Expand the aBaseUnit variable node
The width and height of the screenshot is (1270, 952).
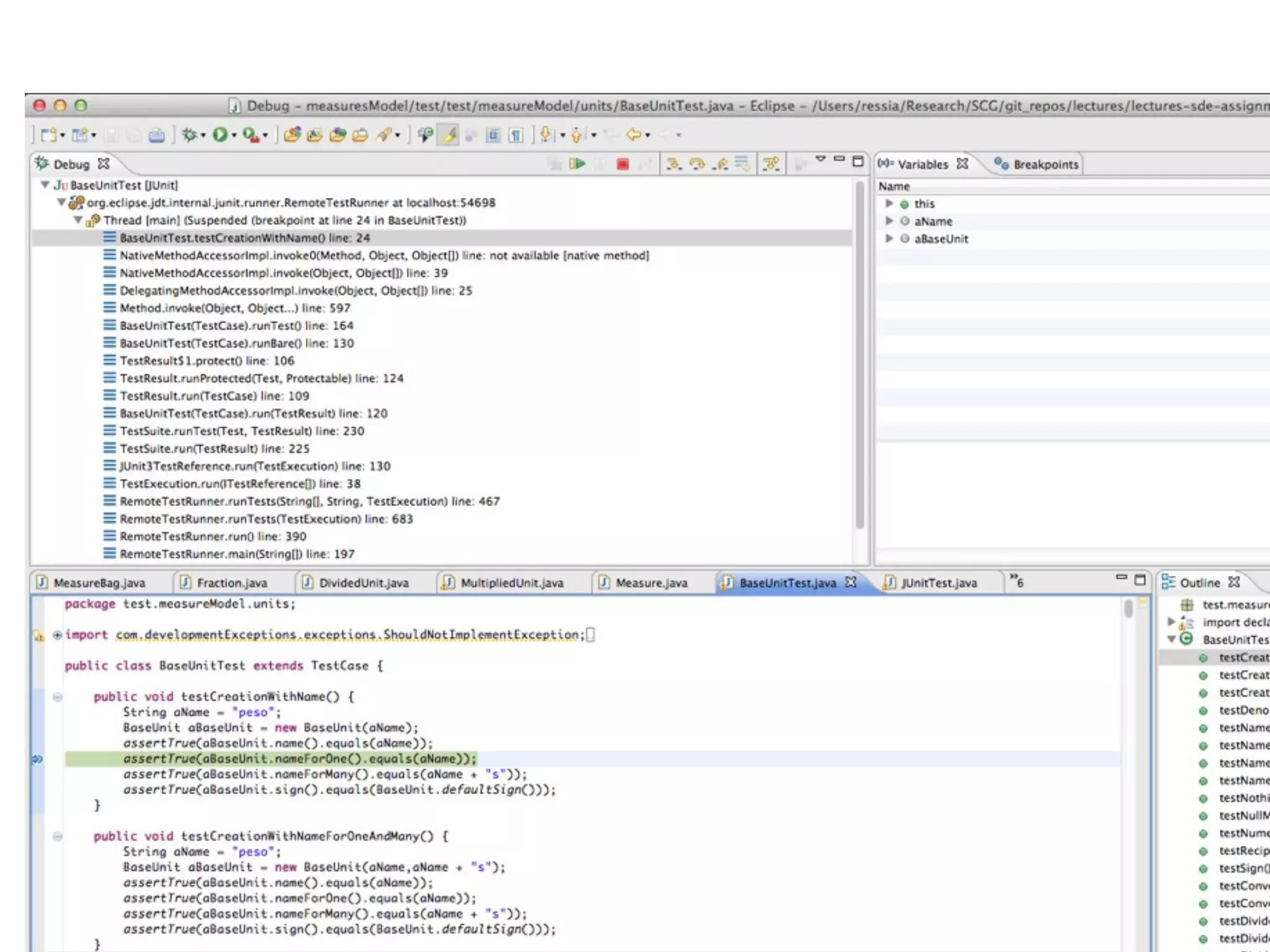coord(889,239)
